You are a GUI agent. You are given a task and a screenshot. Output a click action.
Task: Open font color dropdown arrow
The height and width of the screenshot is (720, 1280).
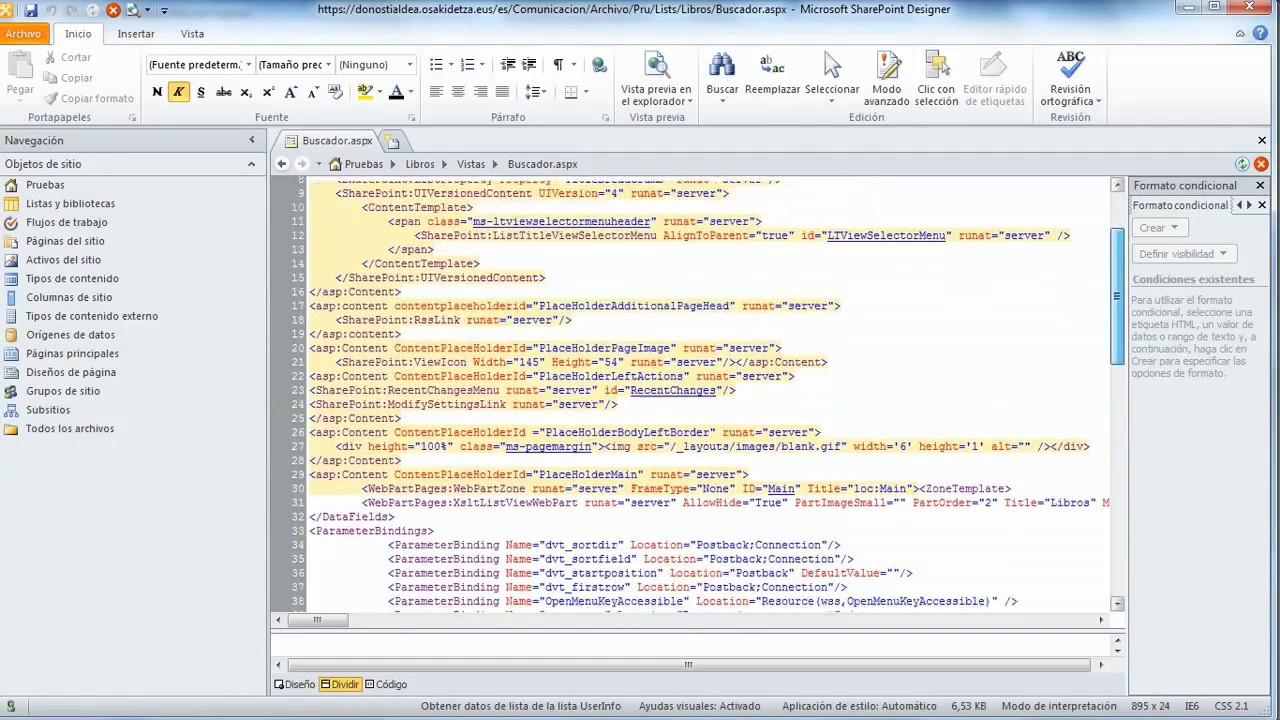point(411,92)
